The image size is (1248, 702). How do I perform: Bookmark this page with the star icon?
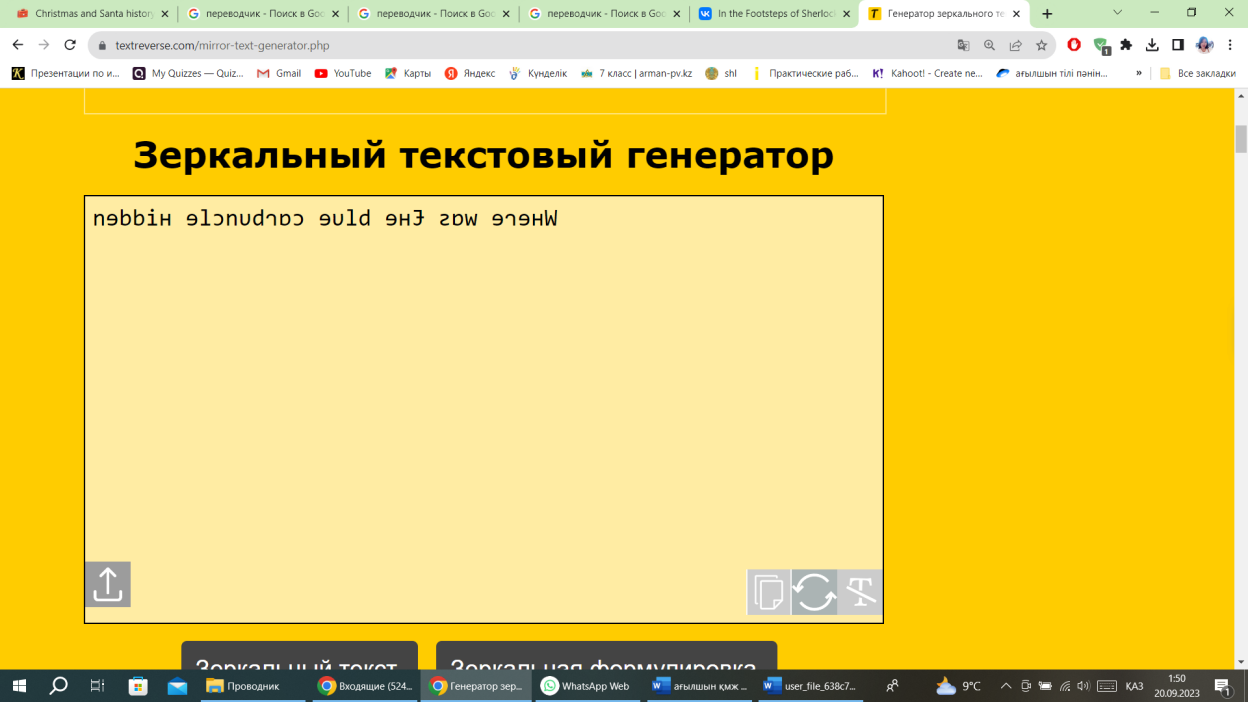coord(1041,45)
